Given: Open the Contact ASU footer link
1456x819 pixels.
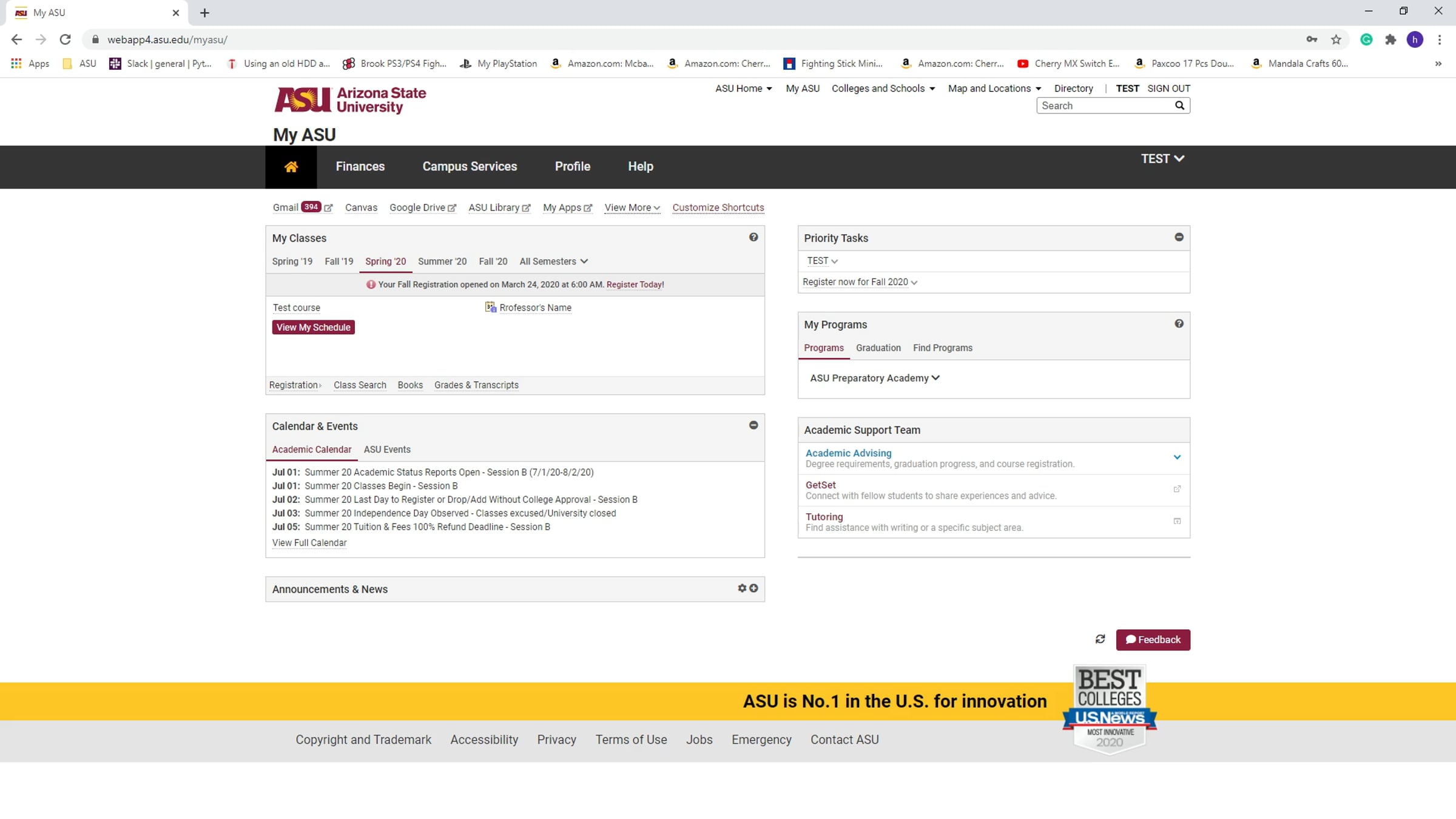Looking at the screenshot, I should click(x=844, y=740).
